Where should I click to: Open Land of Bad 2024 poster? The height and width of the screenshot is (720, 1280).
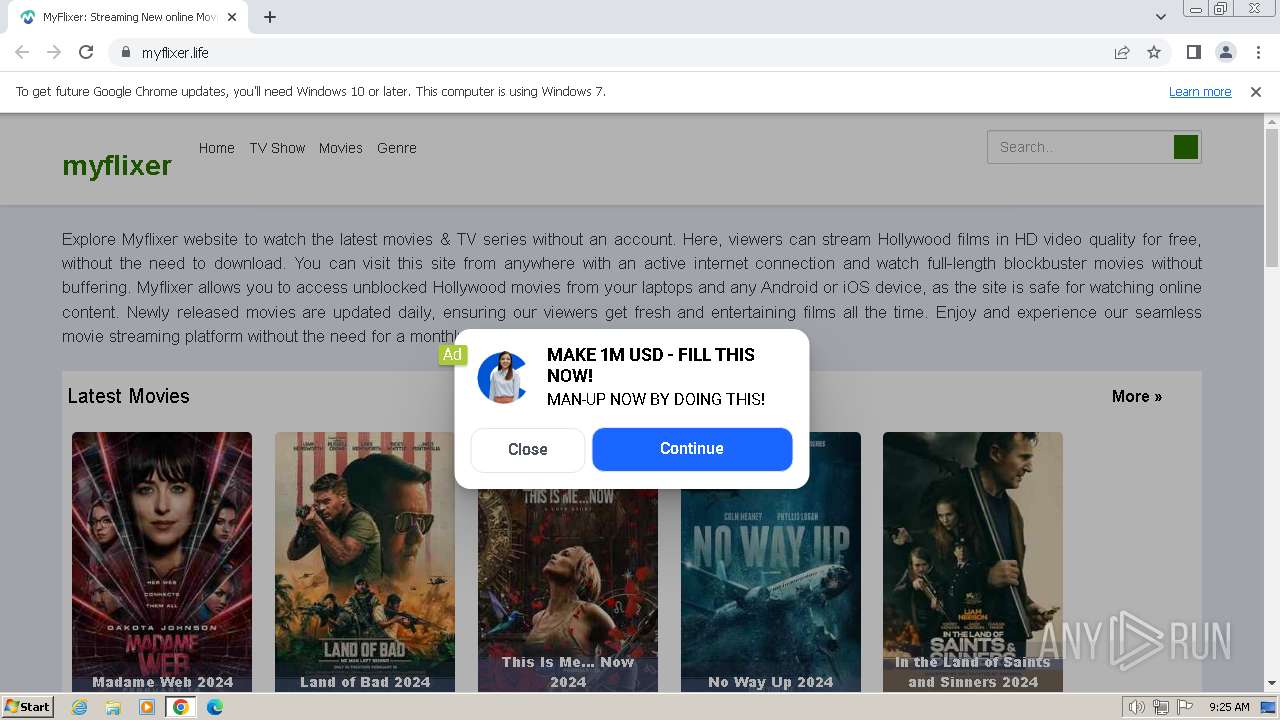coord(365,561)
